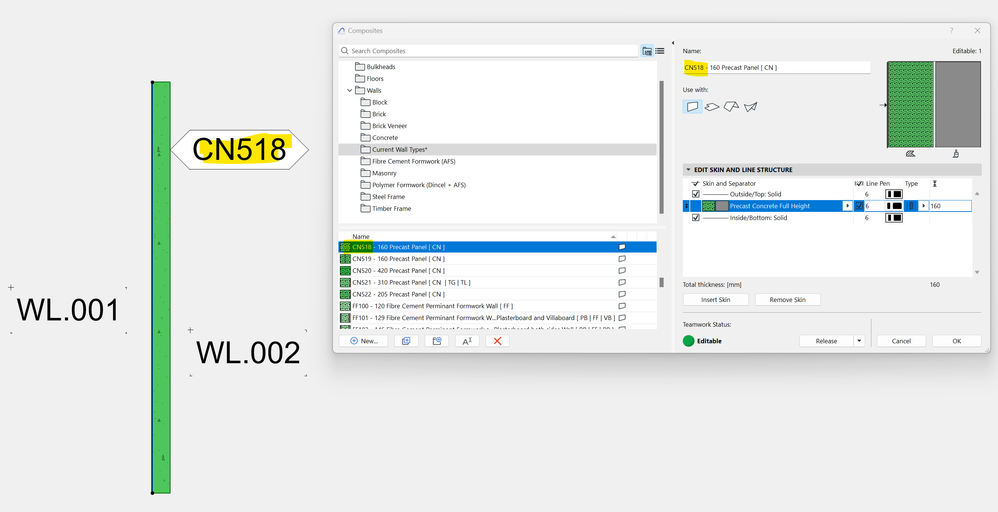Sort composites list by Name header arrow
This screenshot has width=998, height=512.
pyautogui.click(x=614, y=236)
